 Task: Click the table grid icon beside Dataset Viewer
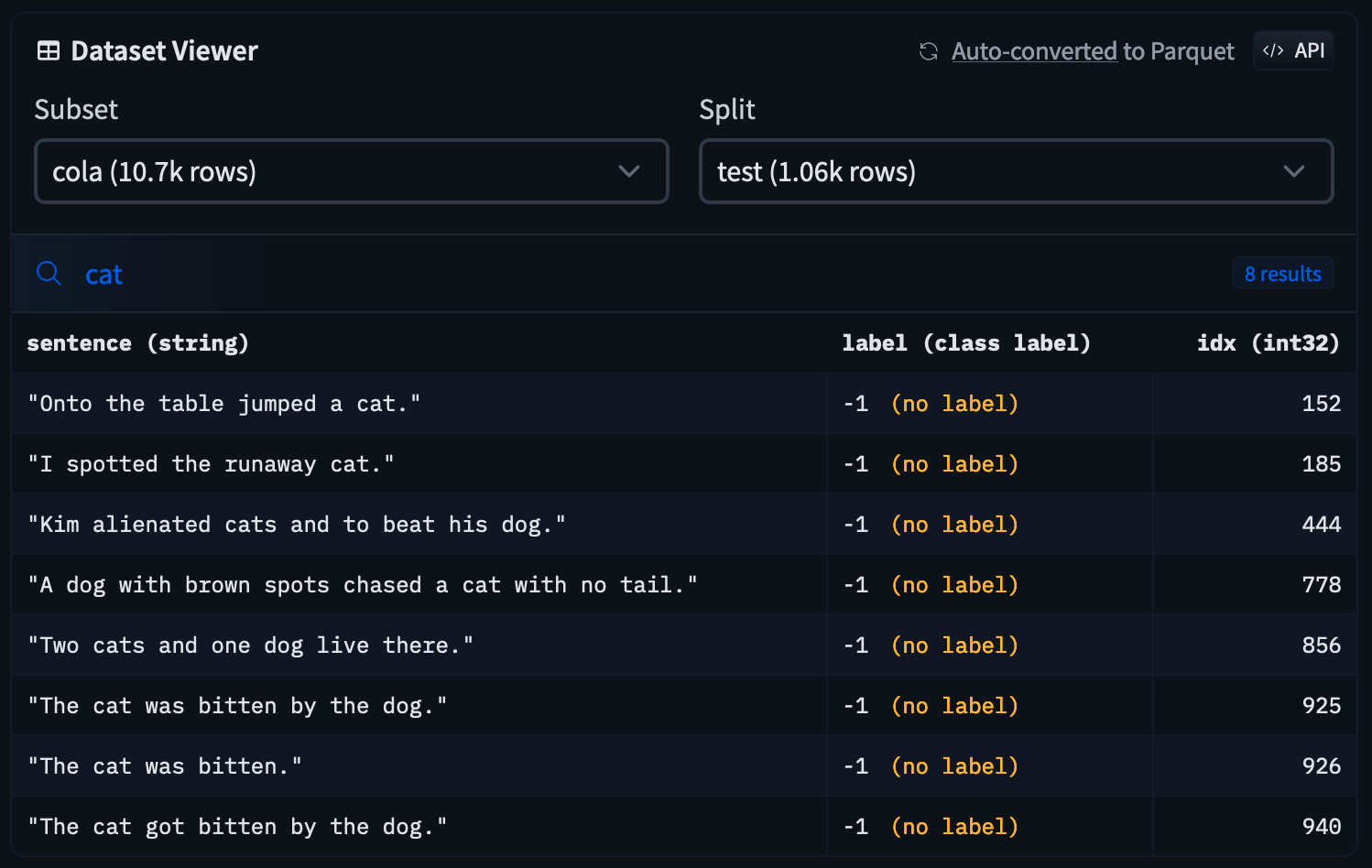48,51
